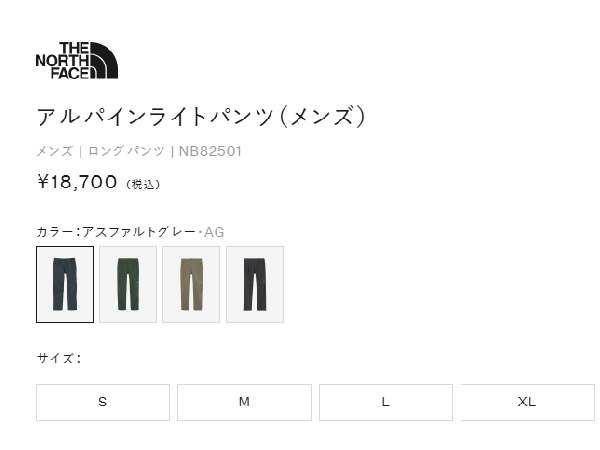This screenshot has height=450, width=600.
Task: Click the カラー: prefix of color label
Action: (59, 232)
